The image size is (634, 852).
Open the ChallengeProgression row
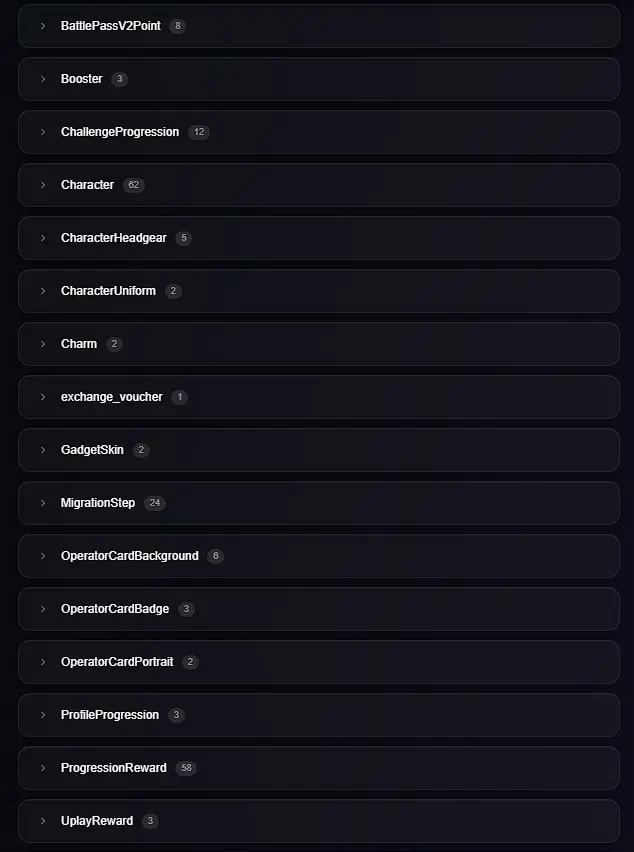click(x=319, y=132)
